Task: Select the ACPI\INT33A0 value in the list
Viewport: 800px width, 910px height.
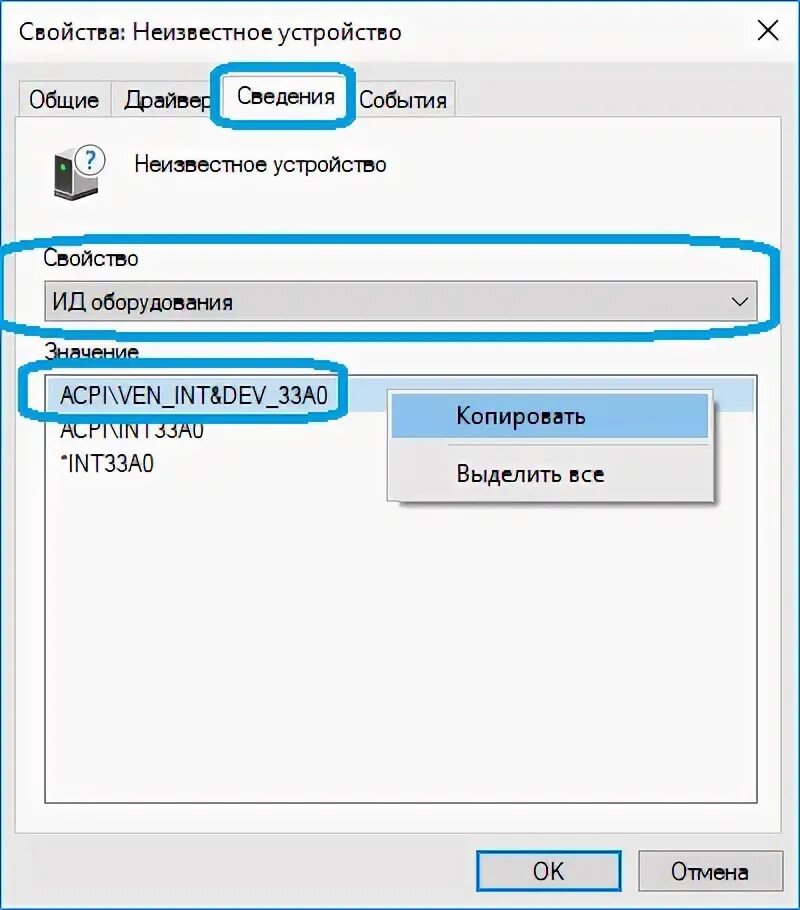Action: (x=132, y=430)
